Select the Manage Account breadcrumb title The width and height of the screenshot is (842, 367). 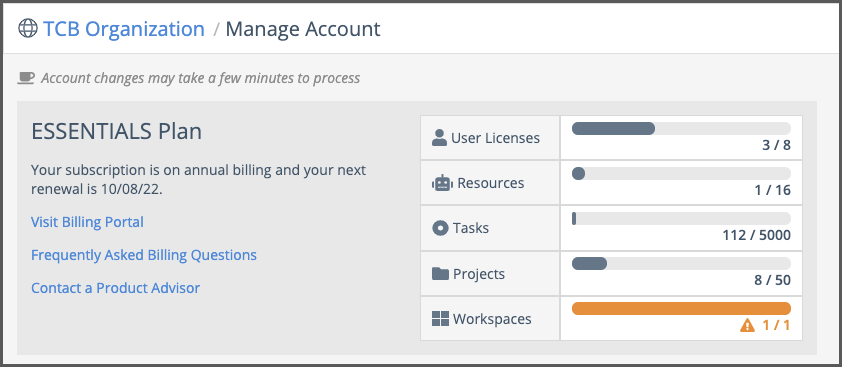(303, 29)
